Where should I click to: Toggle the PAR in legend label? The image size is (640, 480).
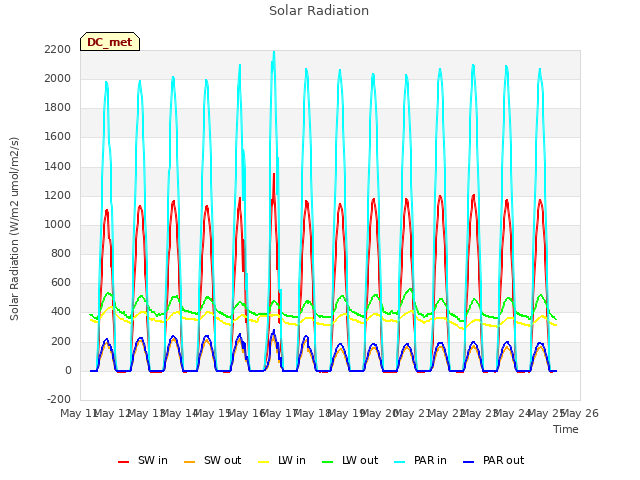tap(430, 460)
